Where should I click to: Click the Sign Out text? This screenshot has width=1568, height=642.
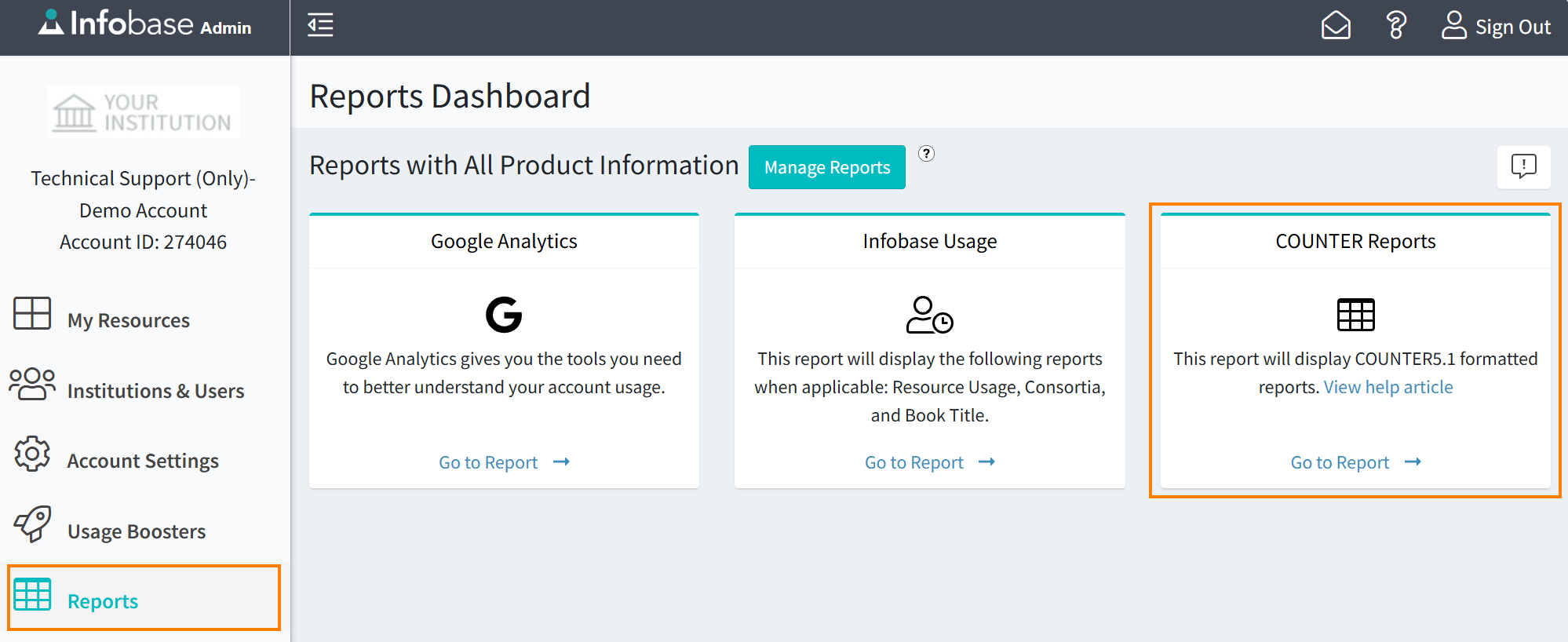[1513, 27]
